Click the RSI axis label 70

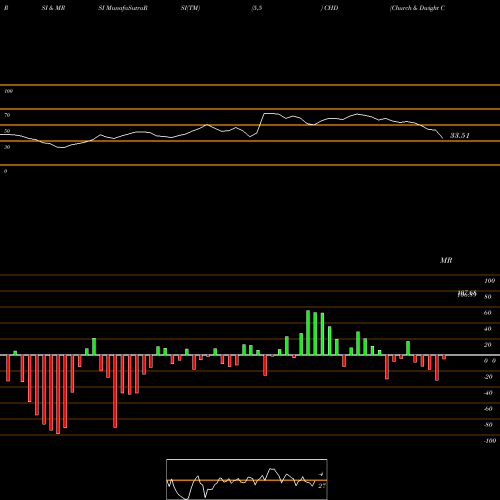click(7, 115)
